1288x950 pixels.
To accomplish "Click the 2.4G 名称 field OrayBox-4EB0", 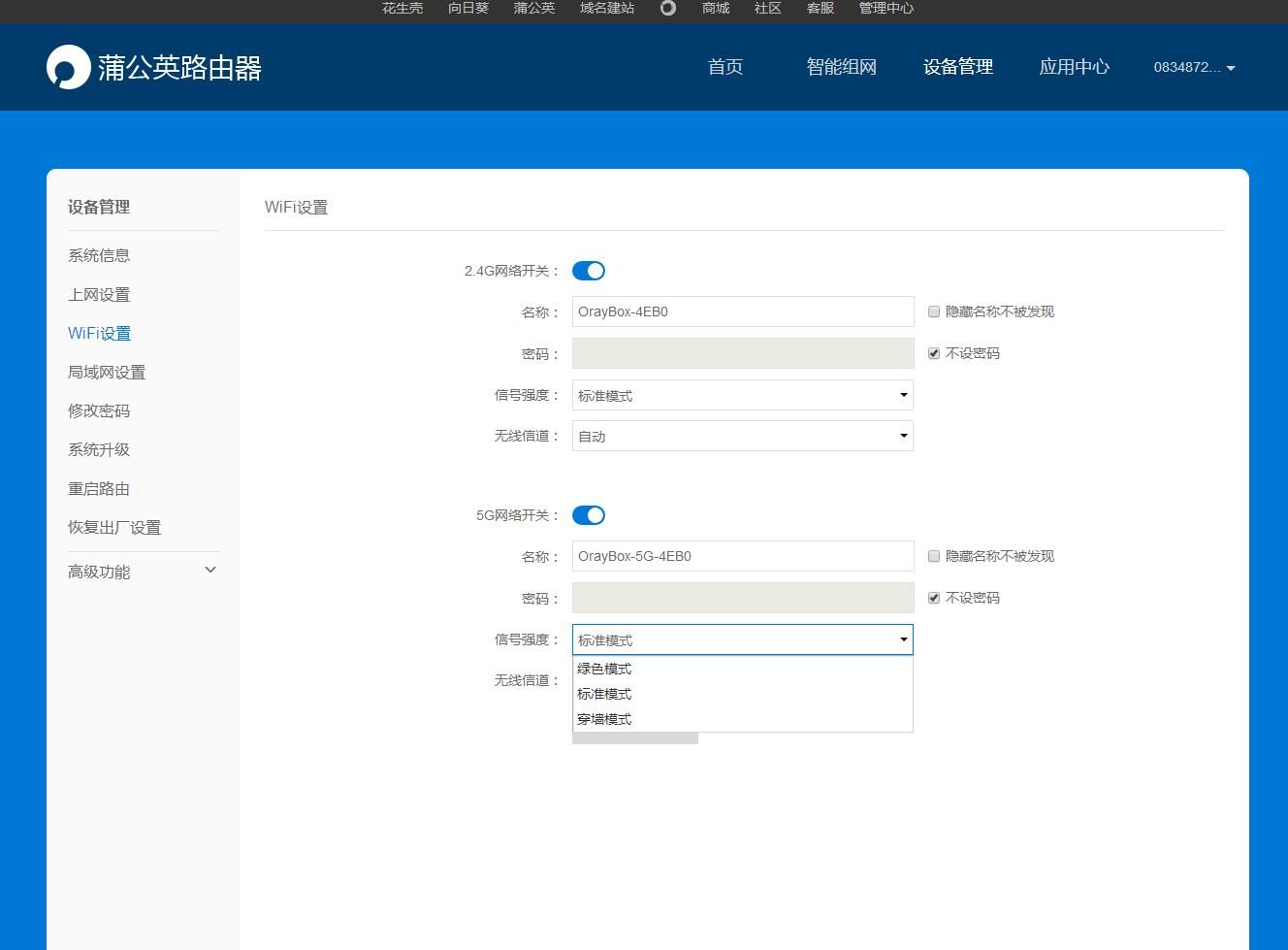I will click(x=743, y=311).
